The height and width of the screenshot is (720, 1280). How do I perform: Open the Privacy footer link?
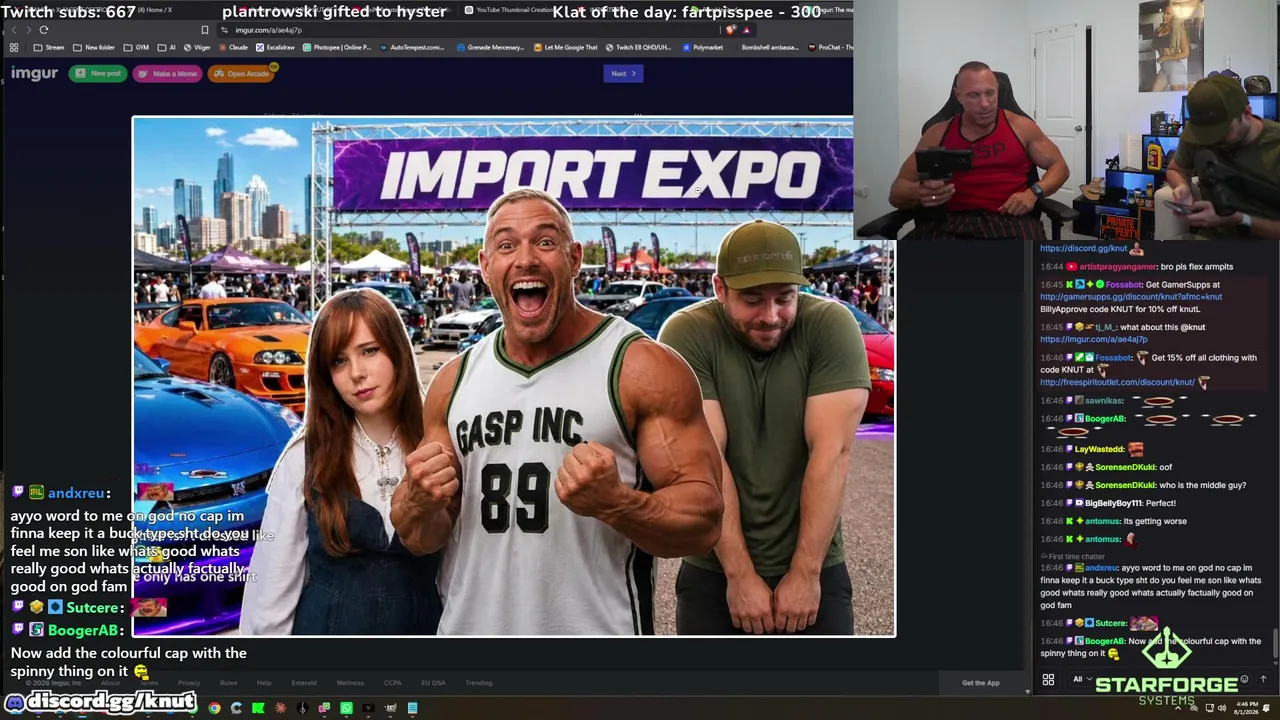pyautogui.click(x=188, y=683)
